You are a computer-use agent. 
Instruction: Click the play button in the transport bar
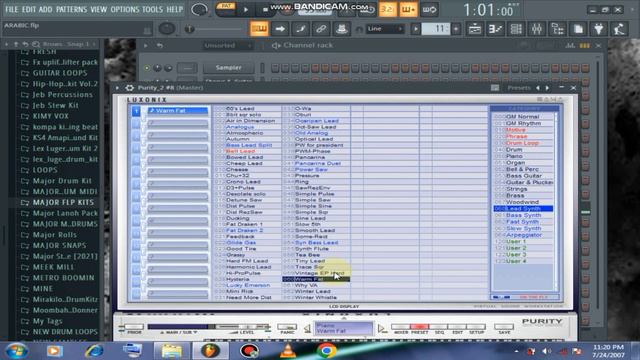pyautogui.click(x=246, y=10)
